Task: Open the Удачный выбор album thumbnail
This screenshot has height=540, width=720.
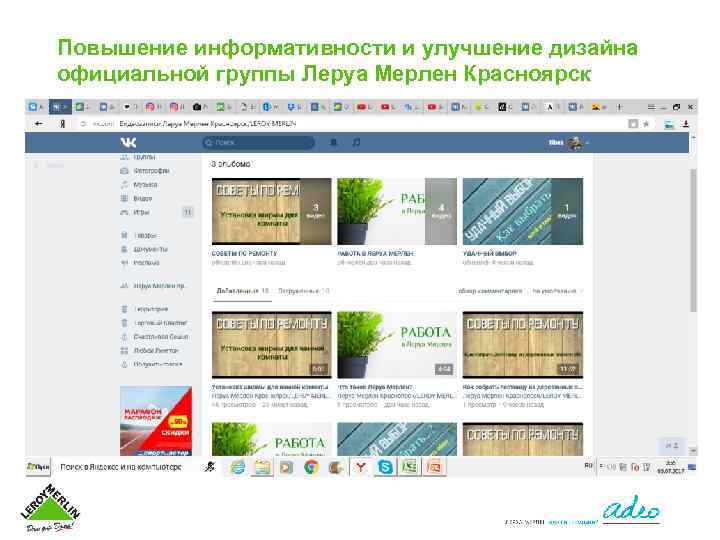Action: click(523, 211)
